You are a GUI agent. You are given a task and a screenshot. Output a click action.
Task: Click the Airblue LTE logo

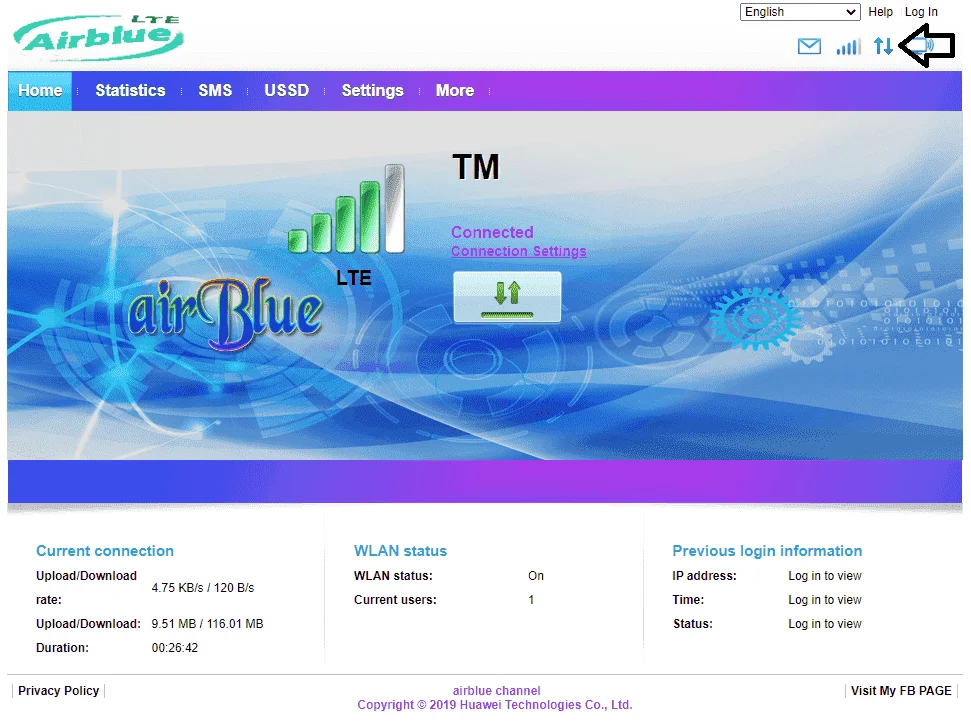pos(98,37)
